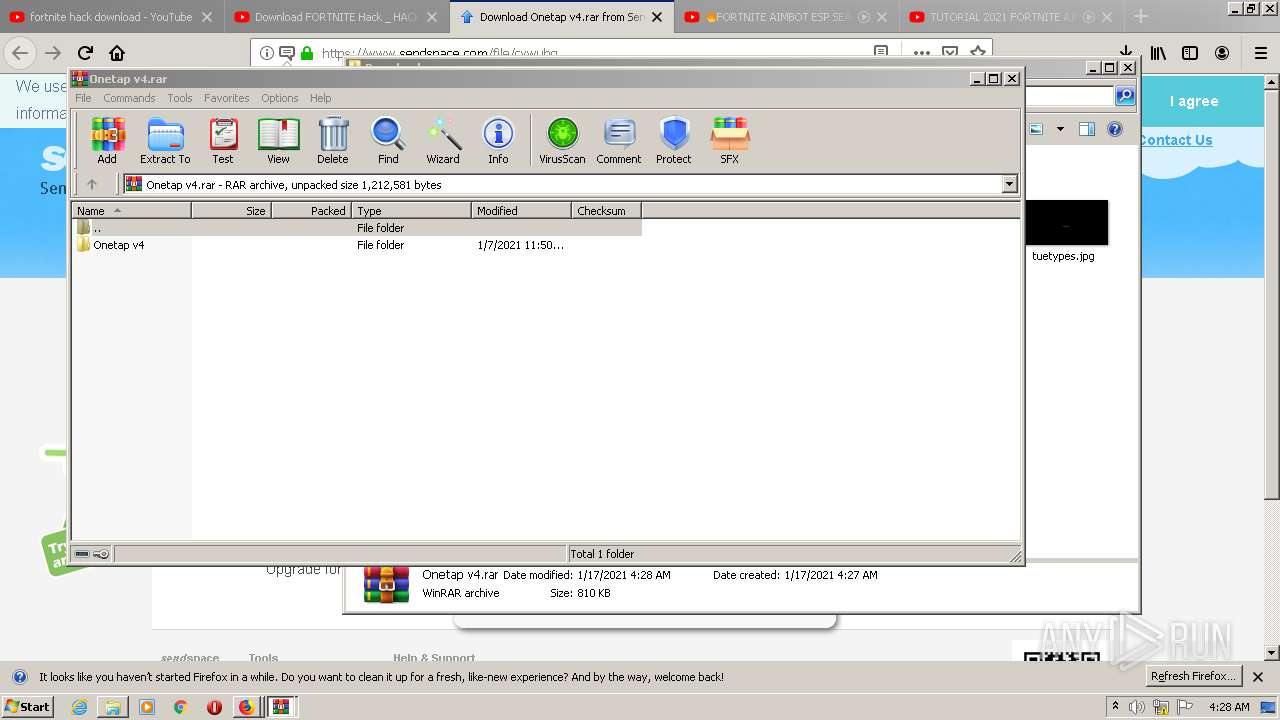Select the parent '..' folder row
Screen dimensions: 1280x720
[x=357, y=228]
